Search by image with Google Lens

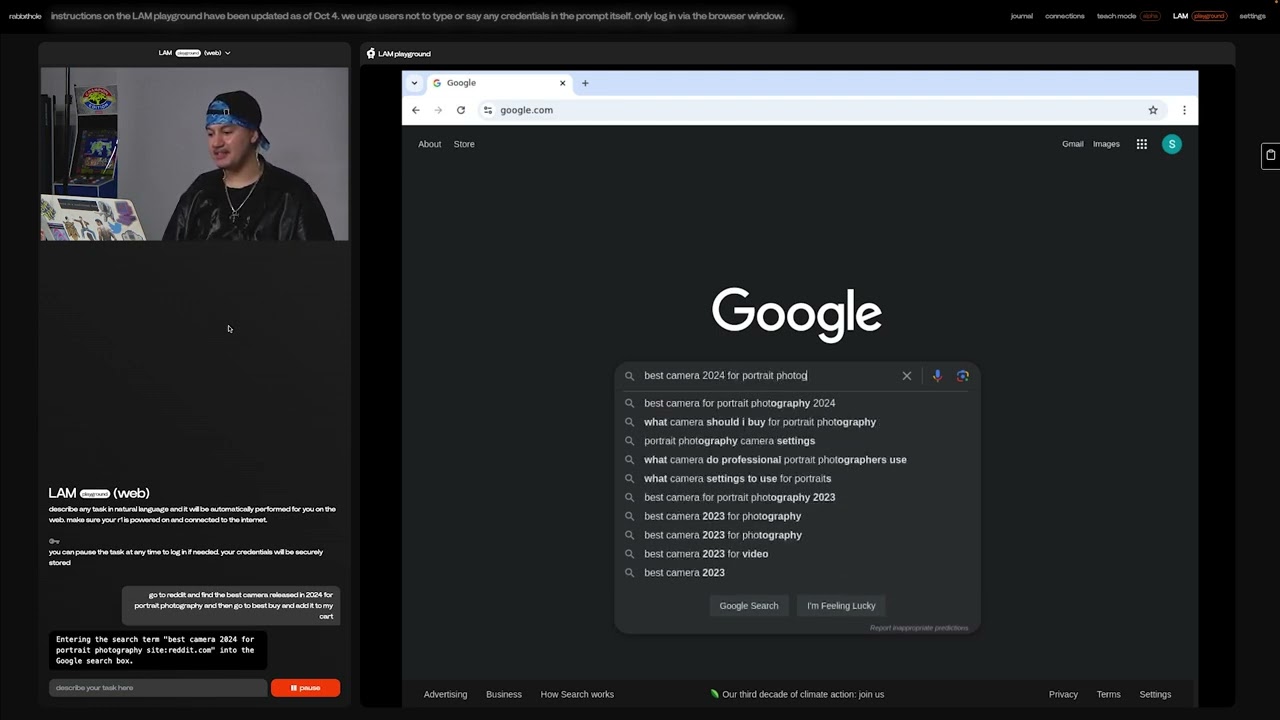(x=963, y=376)
